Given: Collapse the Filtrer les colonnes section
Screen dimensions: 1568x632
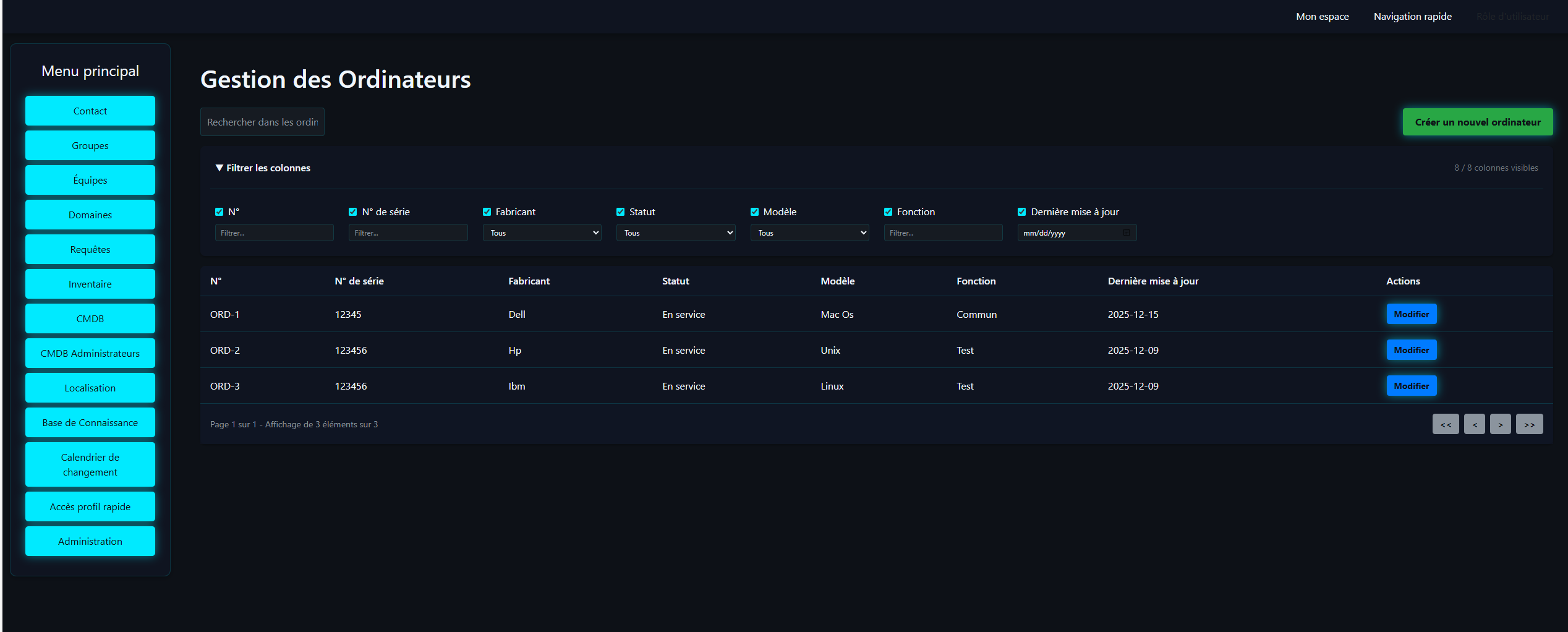Looking at the screenshot, I should pyautogui.click(x=263, y=168).
